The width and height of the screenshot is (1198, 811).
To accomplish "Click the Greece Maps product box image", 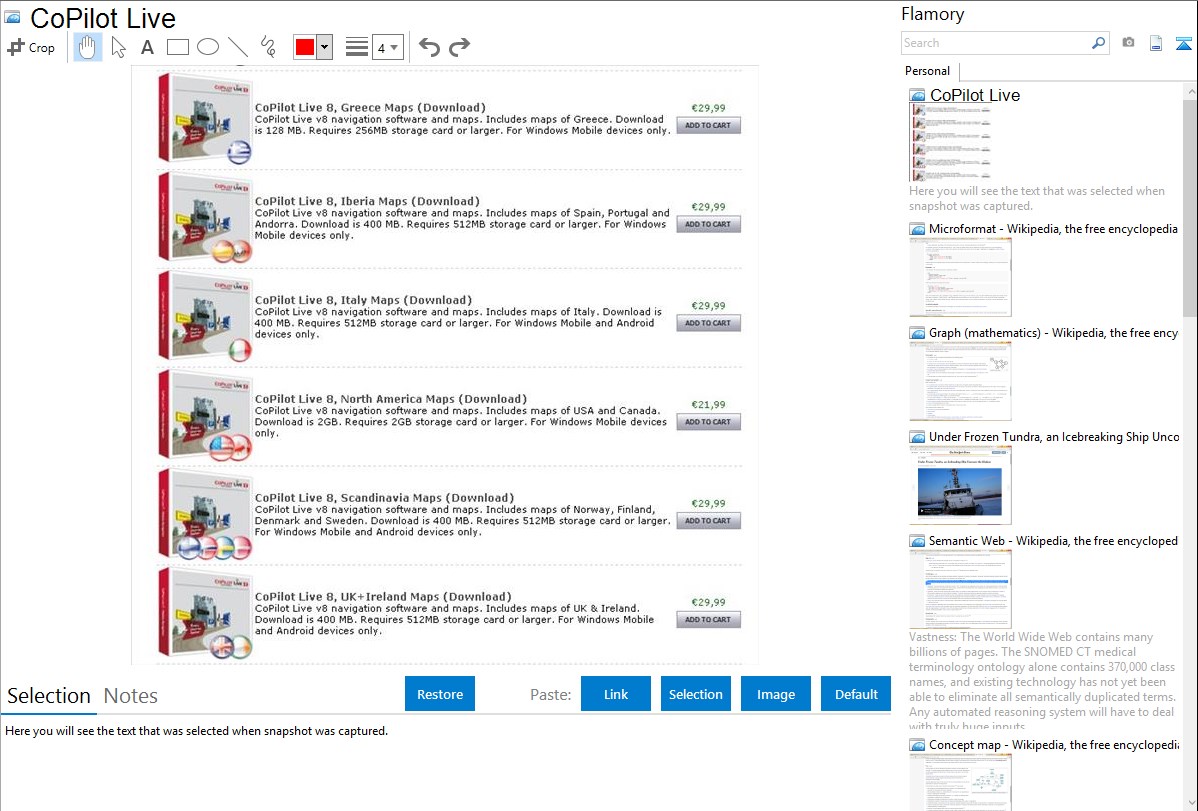I will (205, 118).
